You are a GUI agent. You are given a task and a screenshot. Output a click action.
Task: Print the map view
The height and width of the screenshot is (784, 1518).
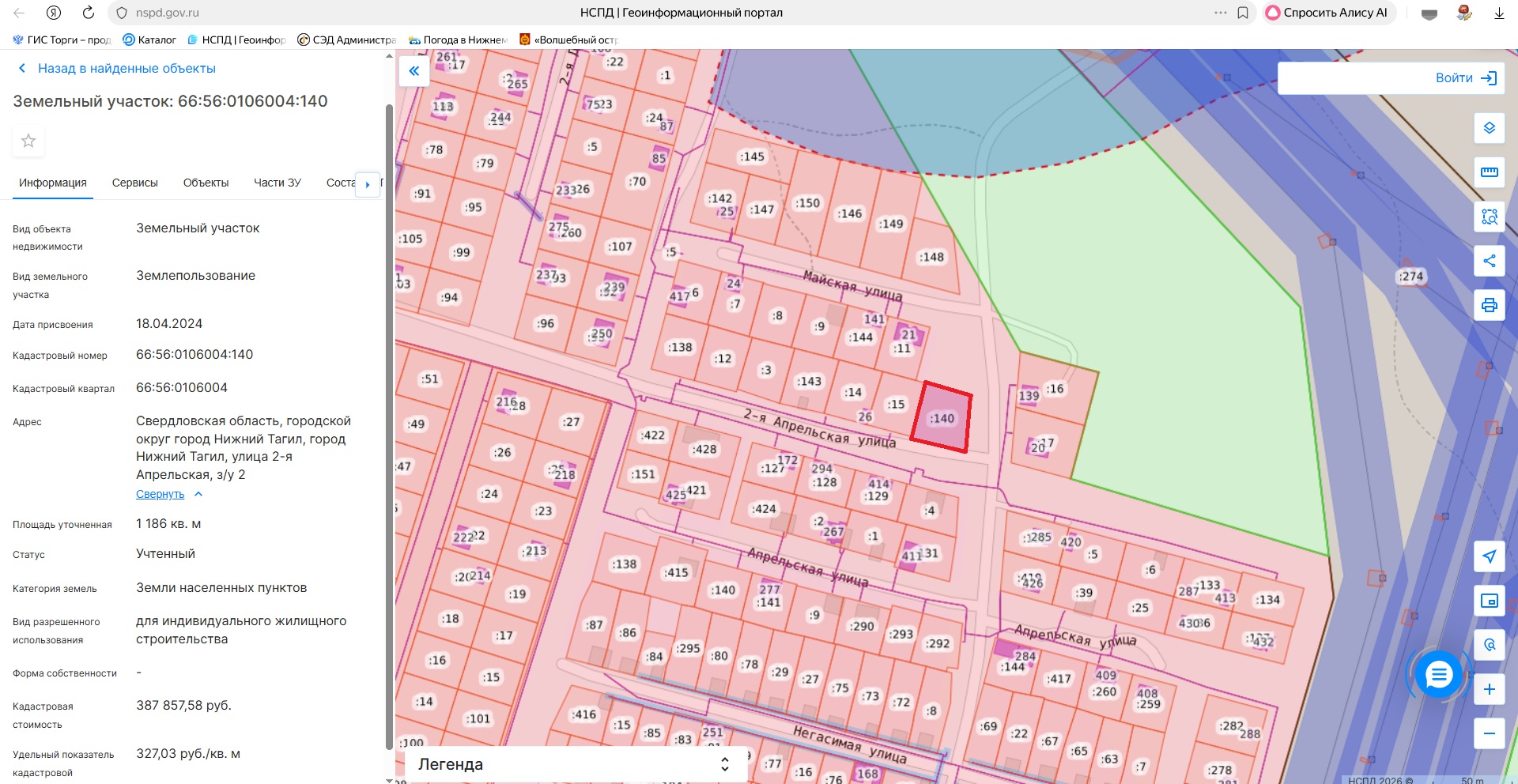pos(1489,305)
